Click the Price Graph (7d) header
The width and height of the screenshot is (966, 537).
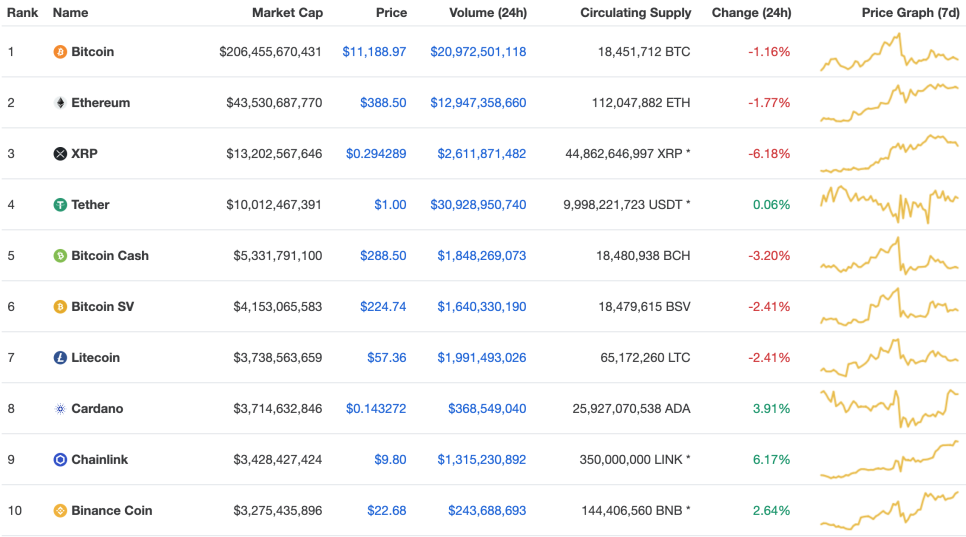911,12
